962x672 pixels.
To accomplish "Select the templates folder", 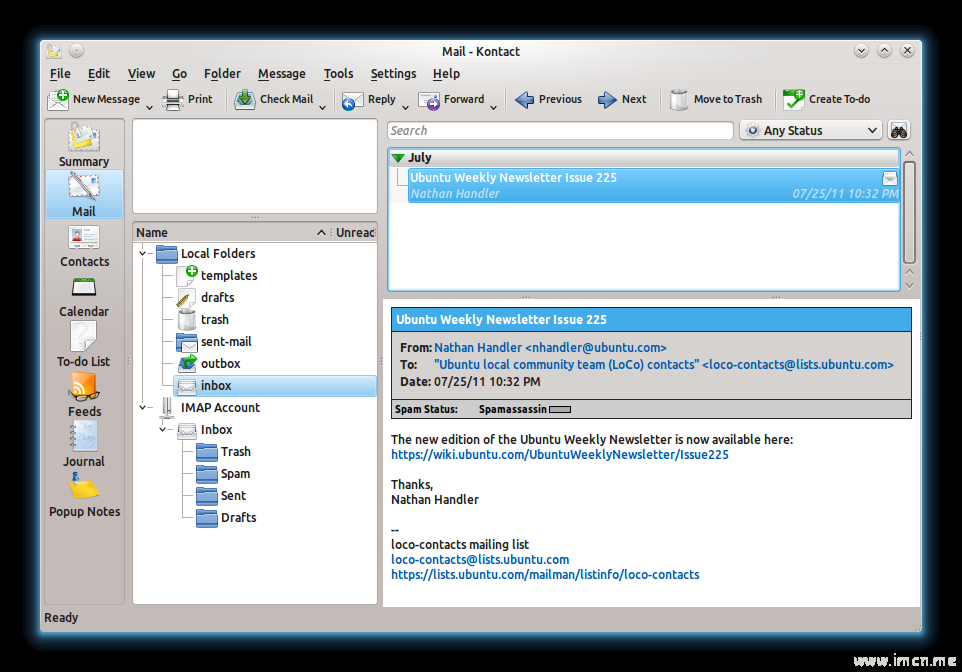I will (229, 276).
